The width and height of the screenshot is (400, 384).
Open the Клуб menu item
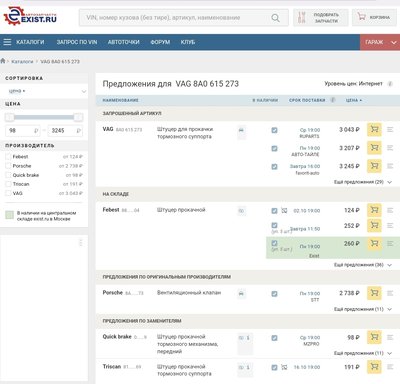point(188,42)
